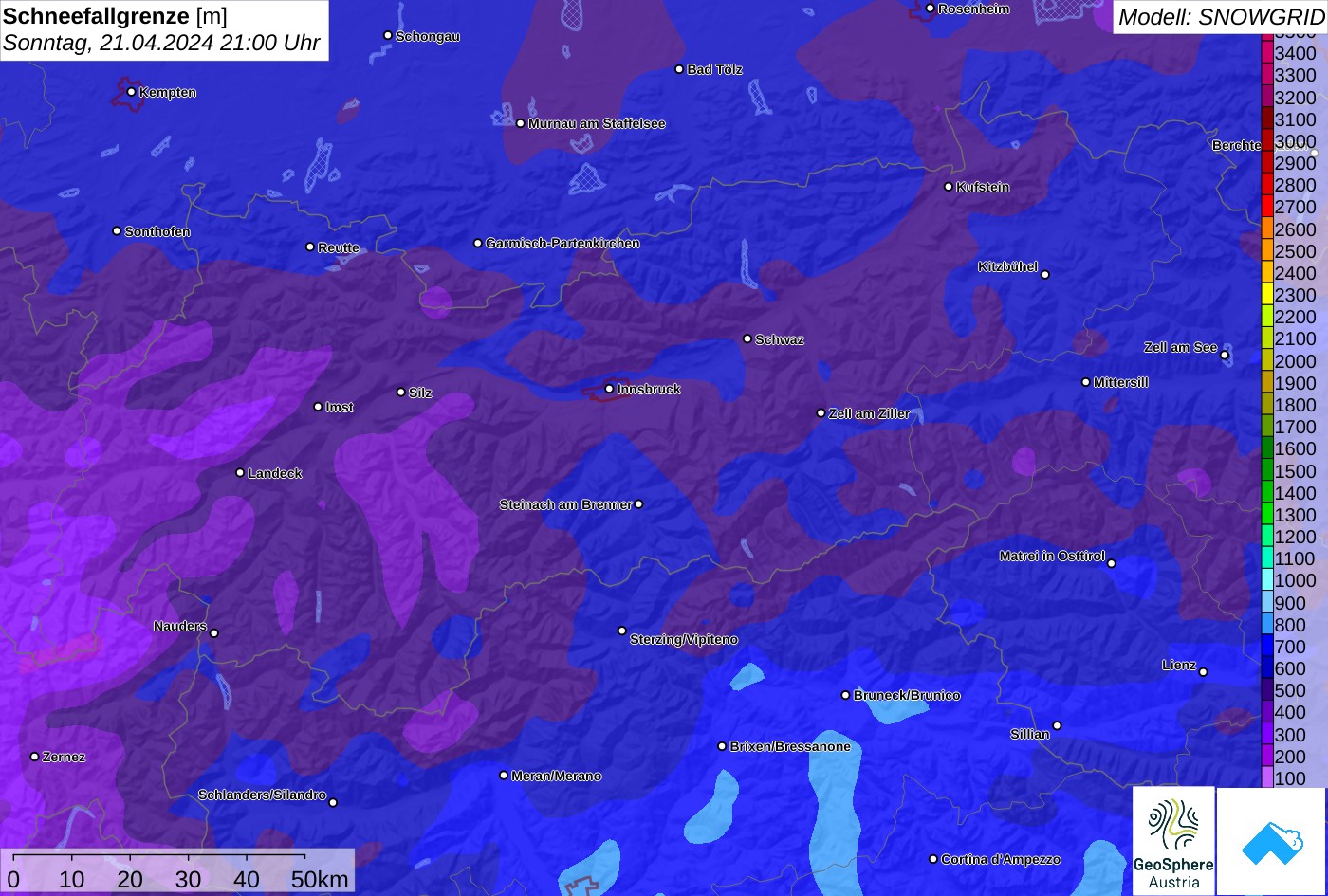Select the 'Brixen/Bressanone' label
Viewport: 1328px width, 896px height.
click(x=790, y=747)
